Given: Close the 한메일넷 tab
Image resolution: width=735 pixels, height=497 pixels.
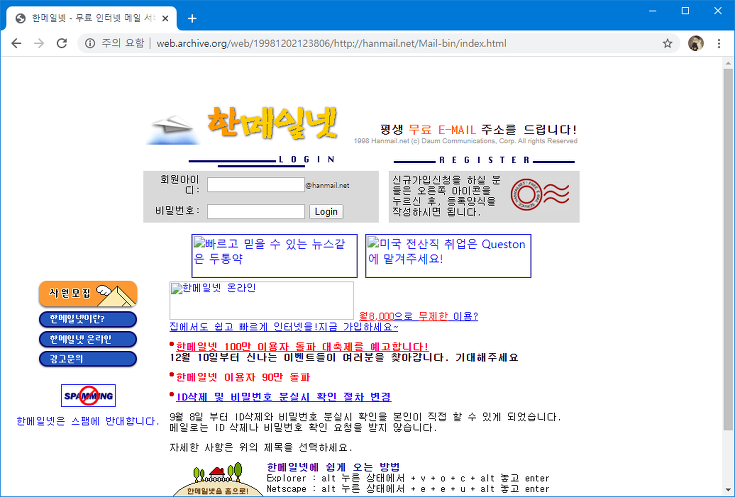Looking at the screenshot, I should click(165, 19).
